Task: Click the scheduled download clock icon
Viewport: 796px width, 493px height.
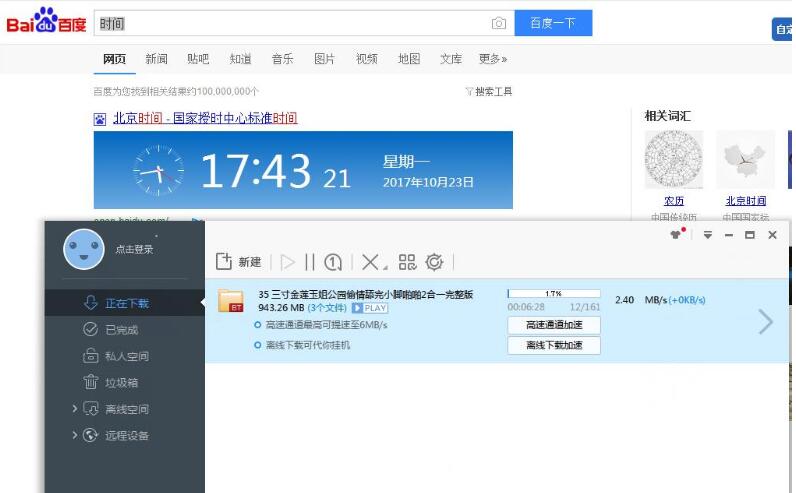Action: (333, 262)
